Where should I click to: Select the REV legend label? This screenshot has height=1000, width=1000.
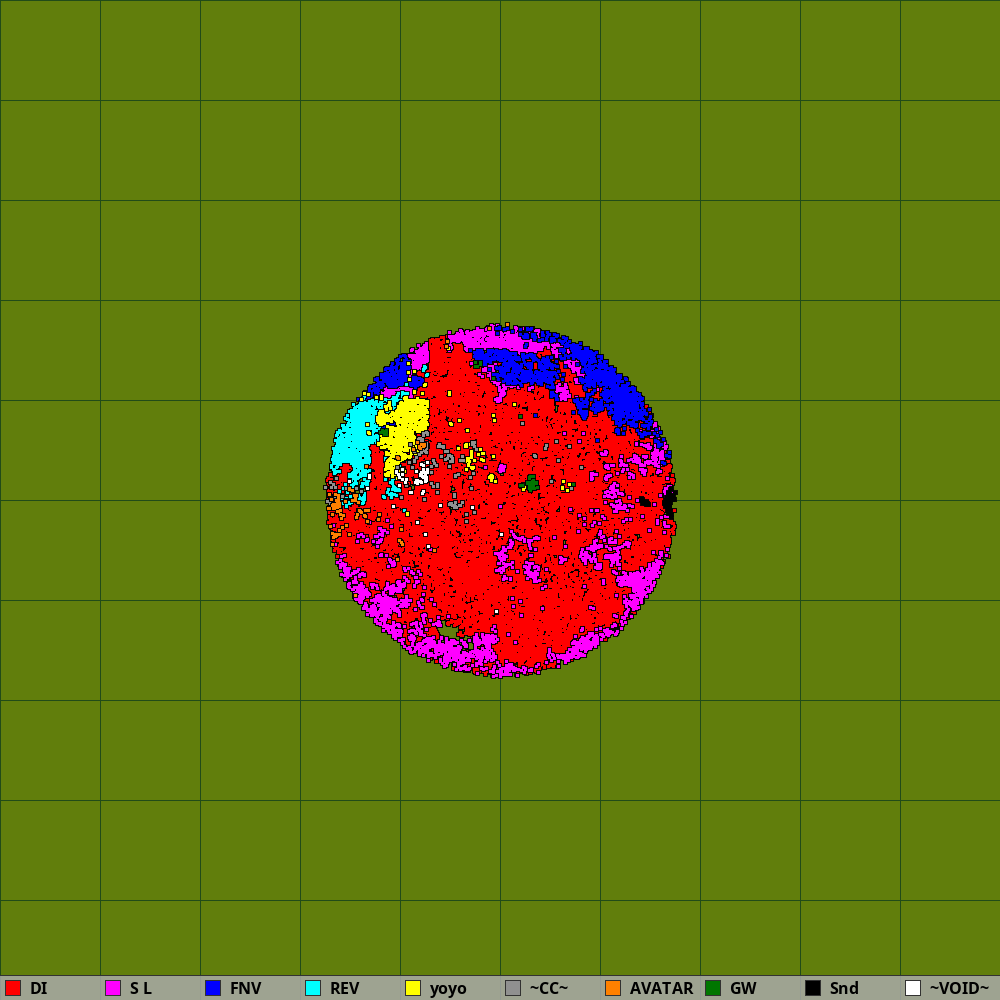[x=344, y=989]
